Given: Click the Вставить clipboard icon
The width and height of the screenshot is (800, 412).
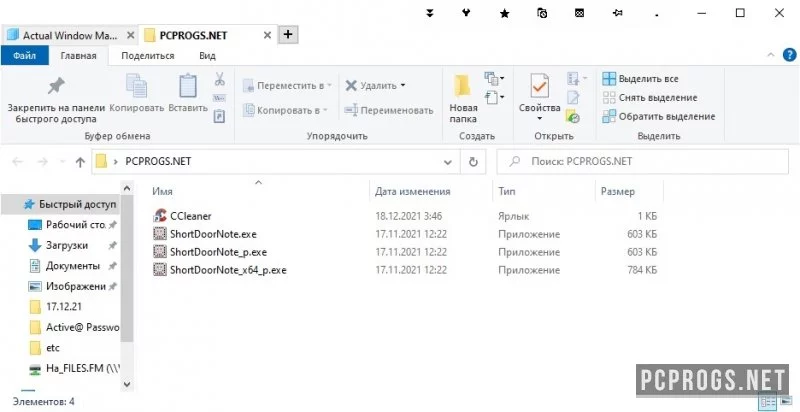Looking at the screenshot, I should click(x=188, y=86).
